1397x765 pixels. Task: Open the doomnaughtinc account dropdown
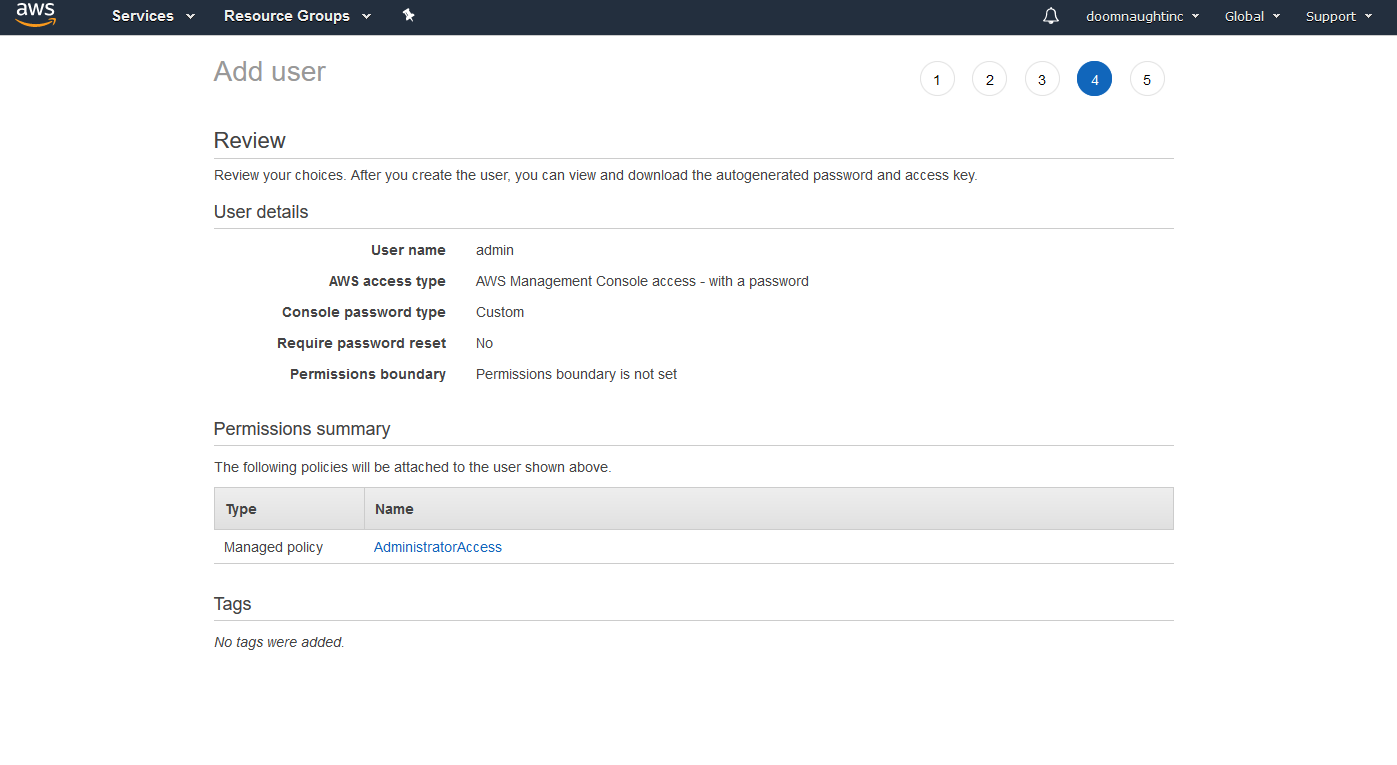(1143, 16)
